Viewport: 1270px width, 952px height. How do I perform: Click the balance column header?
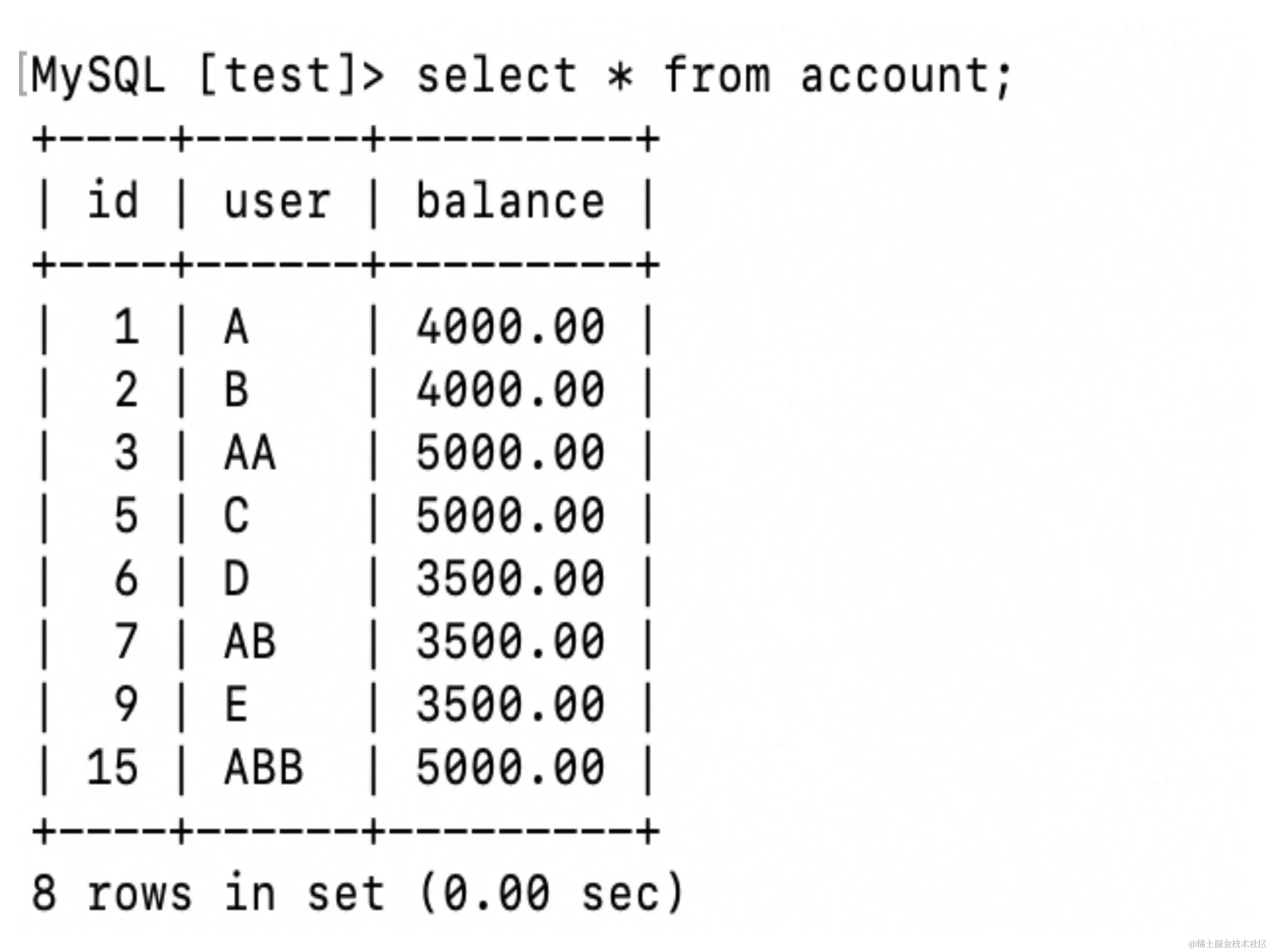pos(510,200)
